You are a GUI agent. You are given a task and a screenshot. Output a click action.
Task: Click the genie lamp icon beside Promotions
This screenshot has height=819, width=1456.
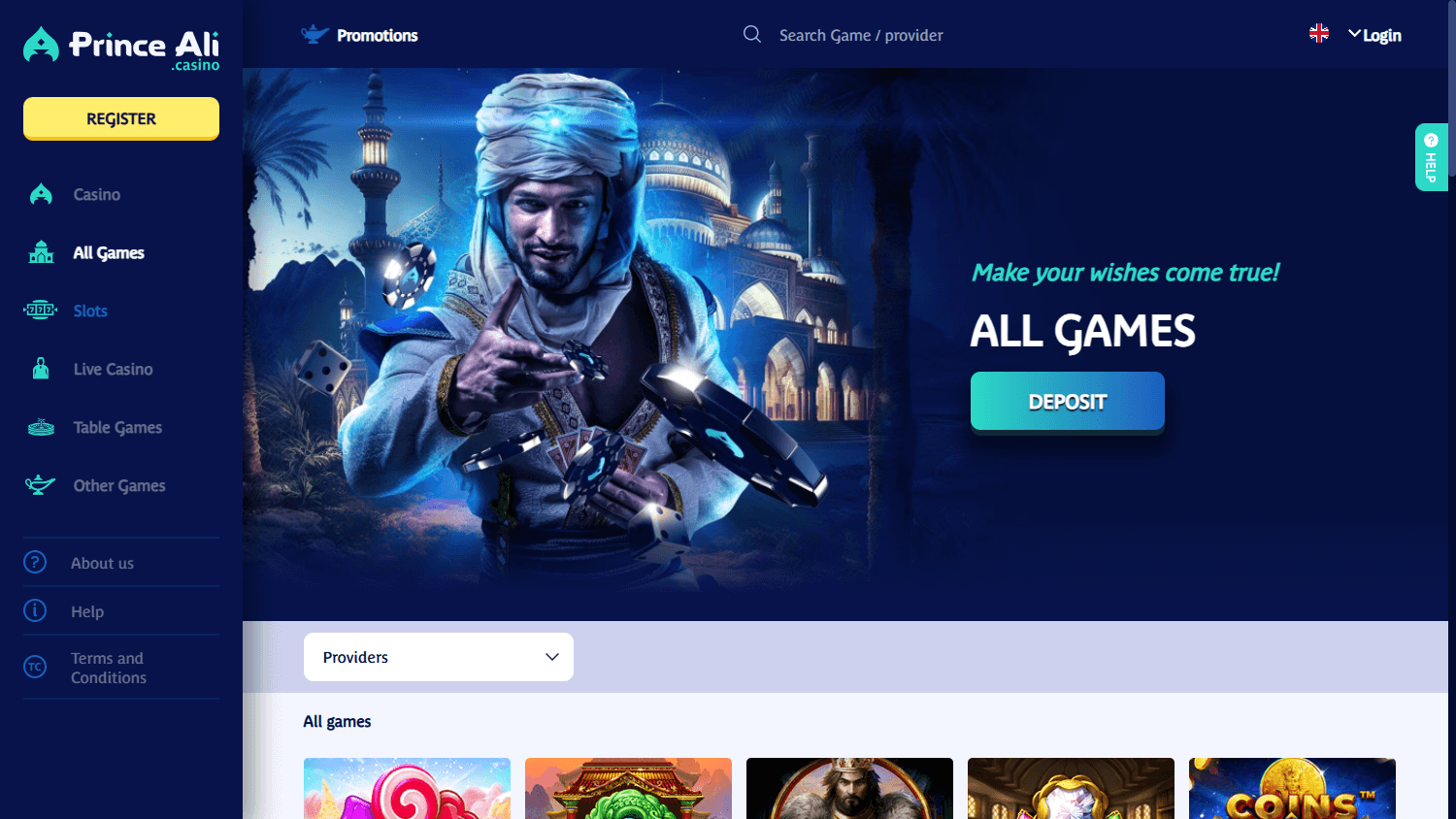click(x=314, y=35)
